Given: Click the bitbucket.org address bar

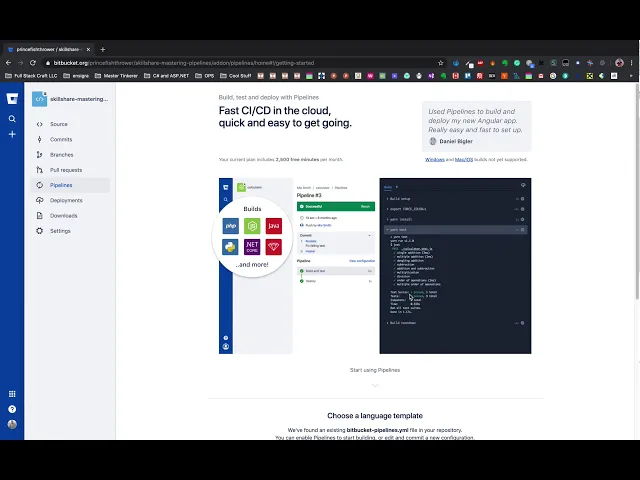Looking at the screenshot, I should pos(241,63).
